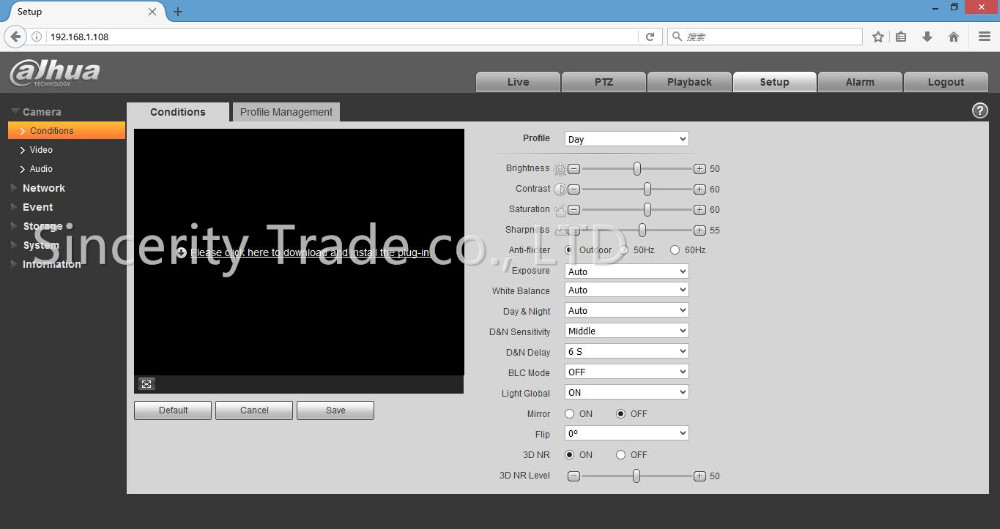Click the Saturation slider handle
This screenshot has height=529, width=1000.
tap(647, 209)
